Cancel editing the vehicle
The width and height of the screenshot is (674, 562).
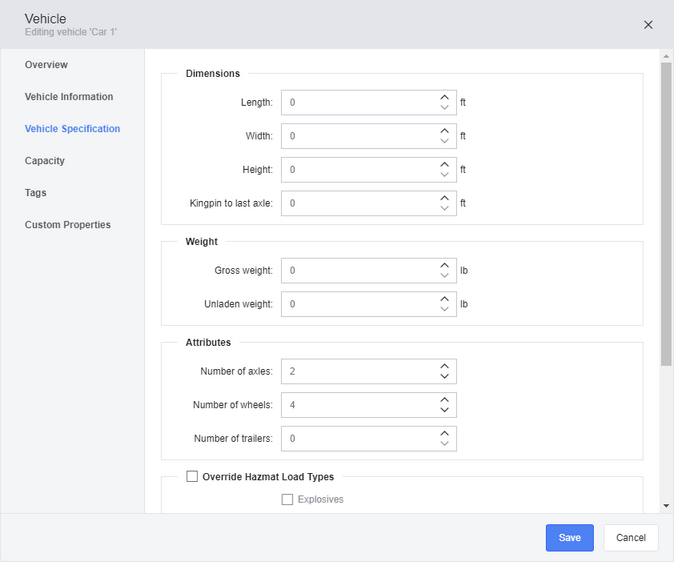(x=631, y=537)
